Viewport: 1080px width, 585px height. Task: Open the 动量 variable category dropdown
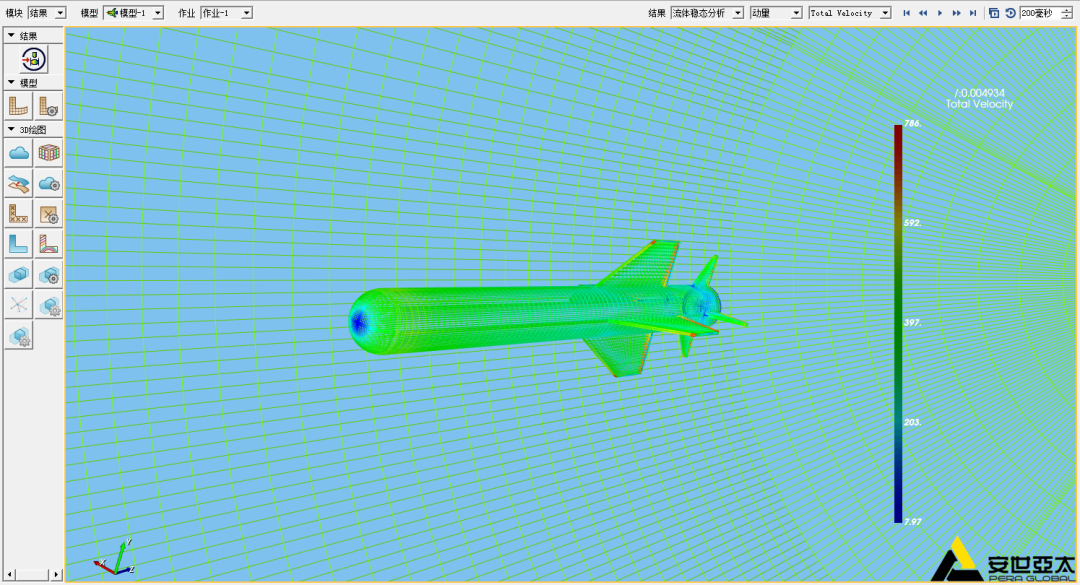click(x=776, y=13)
